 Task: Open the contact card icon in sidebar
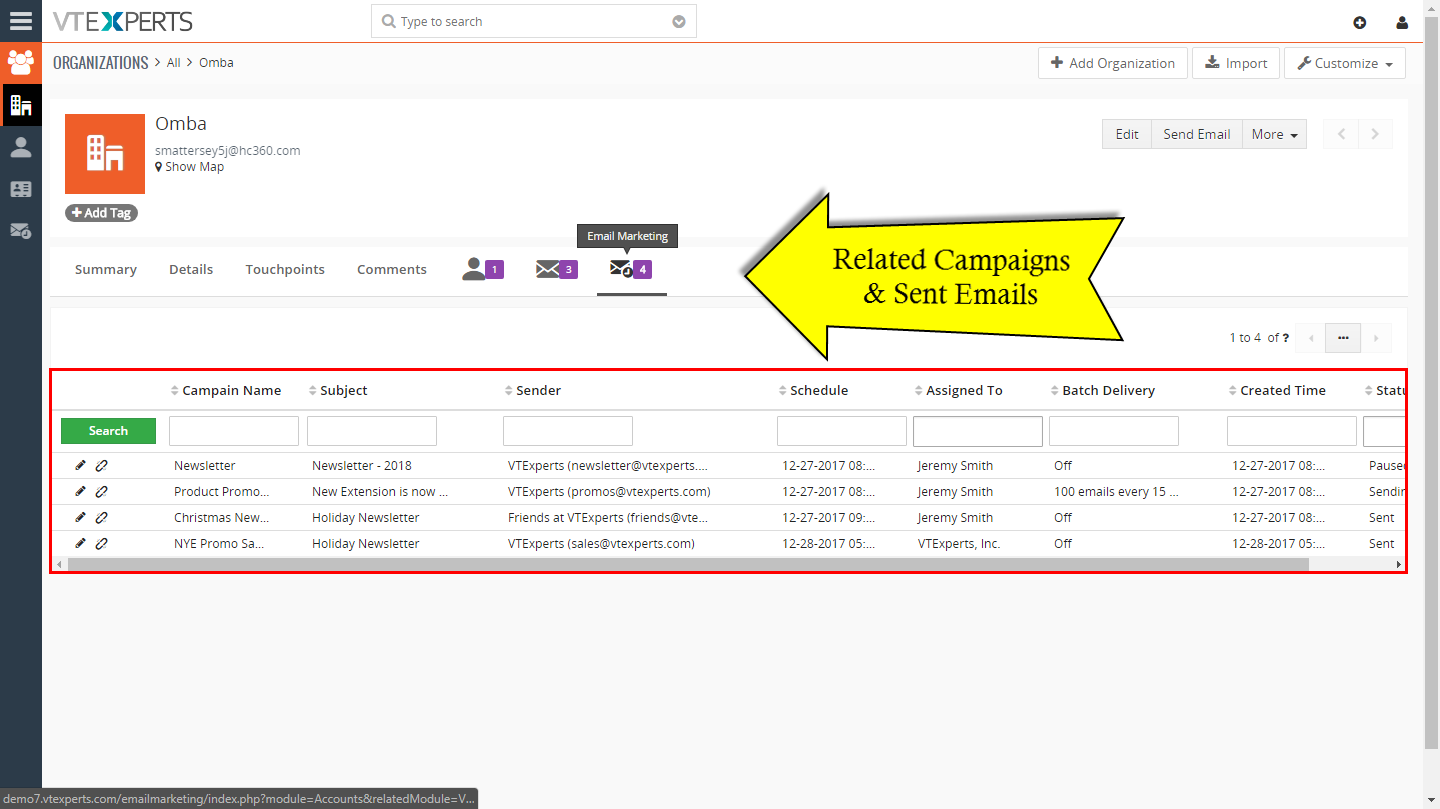click(x=21, y=189)
